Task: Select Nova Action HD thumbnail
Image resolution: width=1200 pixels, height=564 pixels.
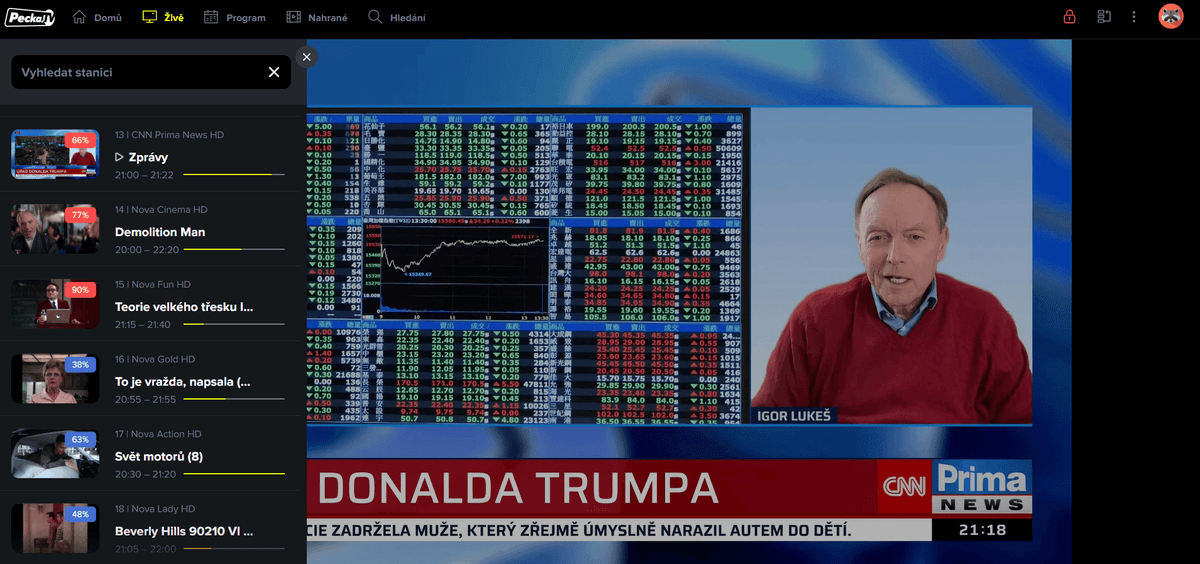Action: [55, 454]
